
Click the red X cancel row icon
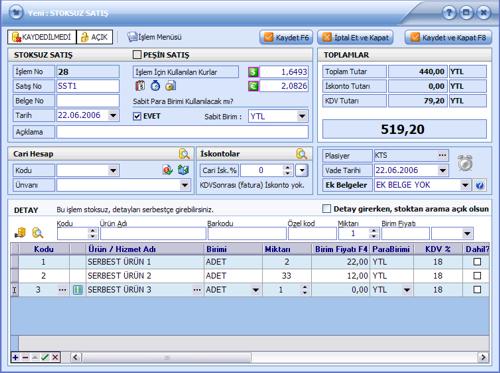[55, 357]
